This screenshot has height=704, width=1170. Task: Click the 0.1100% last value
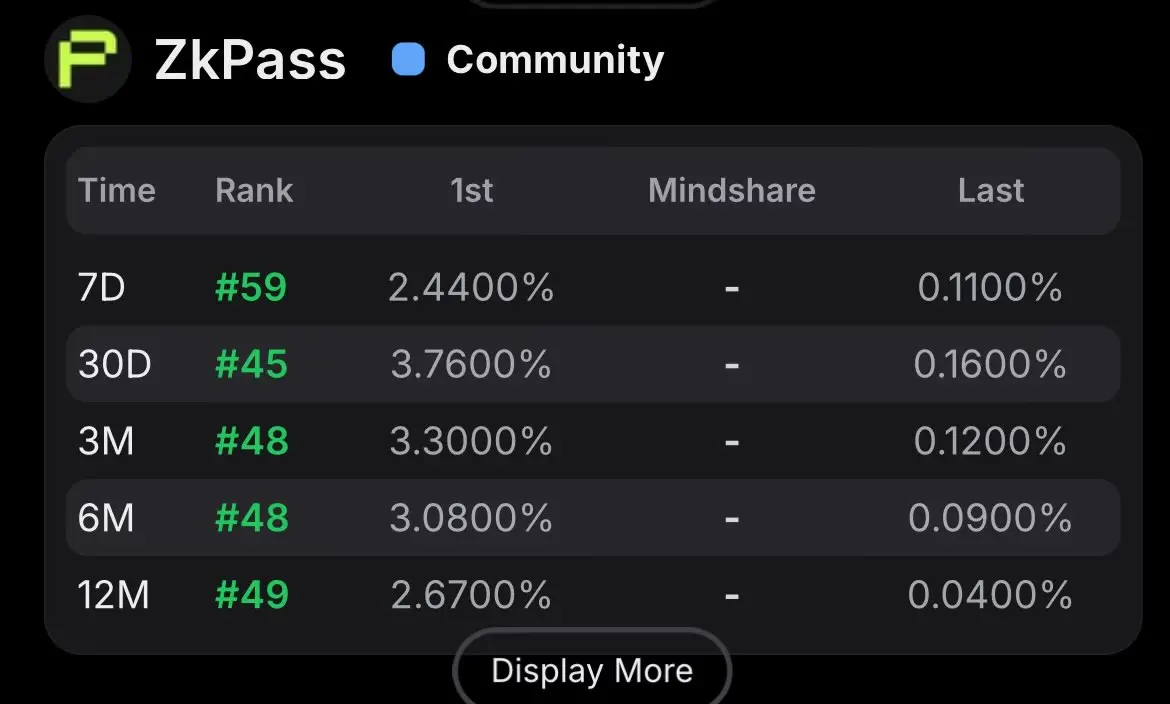pos(990,287)
